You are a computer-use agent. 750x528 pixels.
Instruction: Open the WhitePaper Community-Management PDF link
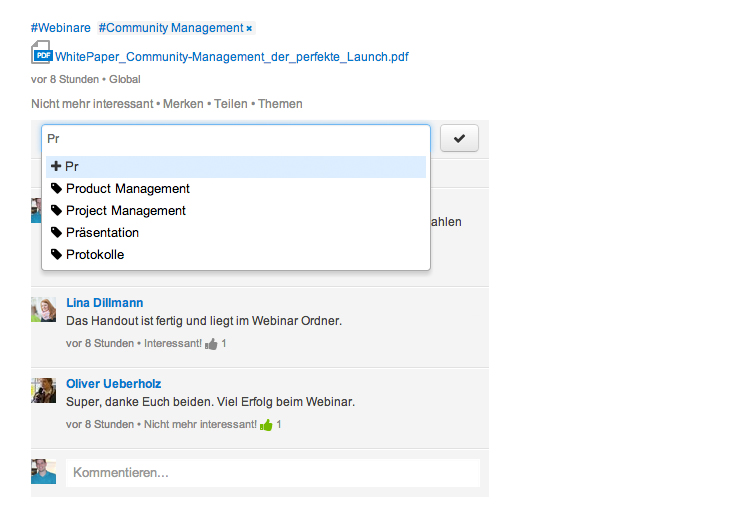(232, 57)
